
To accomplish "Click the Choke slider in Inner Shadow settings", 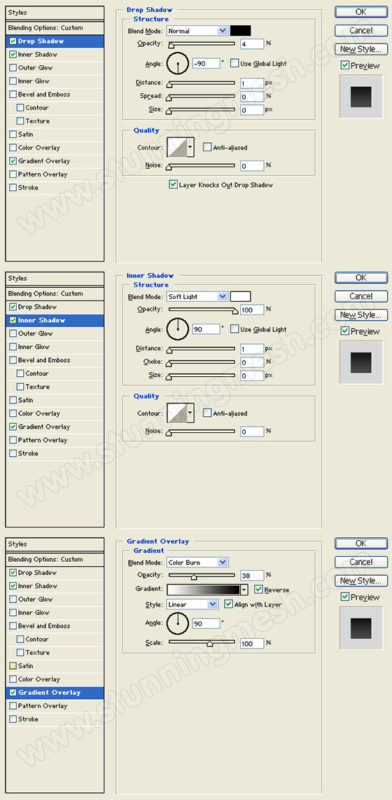I will coord(202,362).
